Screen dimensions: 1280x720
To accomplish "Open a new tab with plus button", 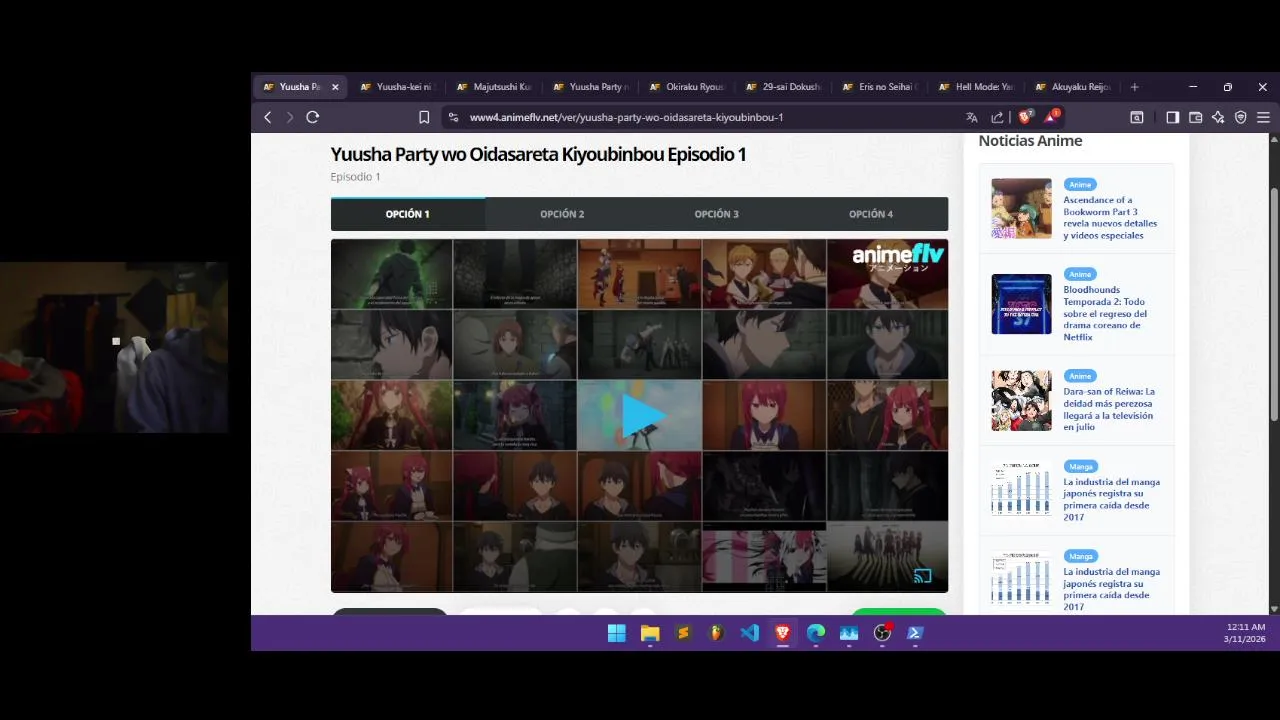I will coord(1134,87).
